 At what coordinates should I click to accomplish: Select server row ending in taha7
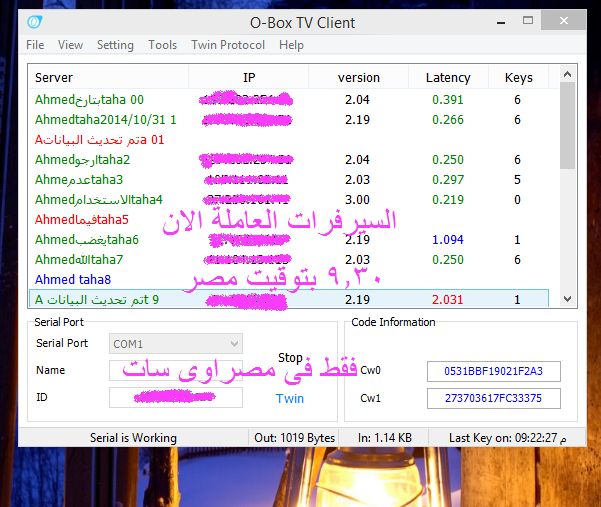(289, 259)
